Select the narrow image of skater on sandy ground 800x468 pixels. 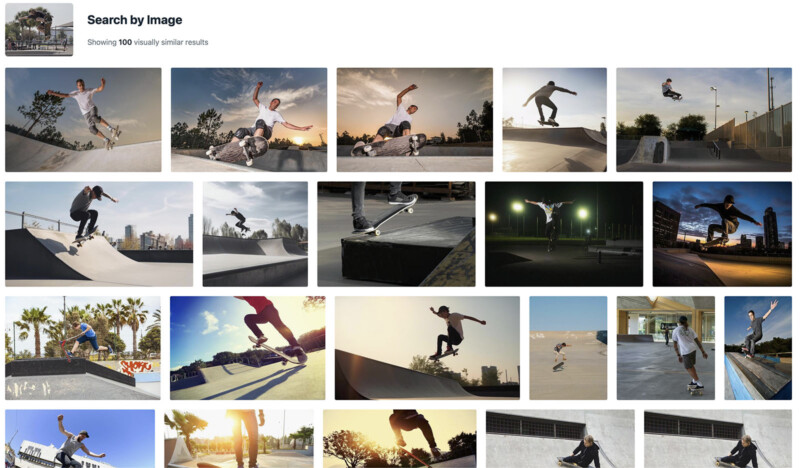pos(568,348)
